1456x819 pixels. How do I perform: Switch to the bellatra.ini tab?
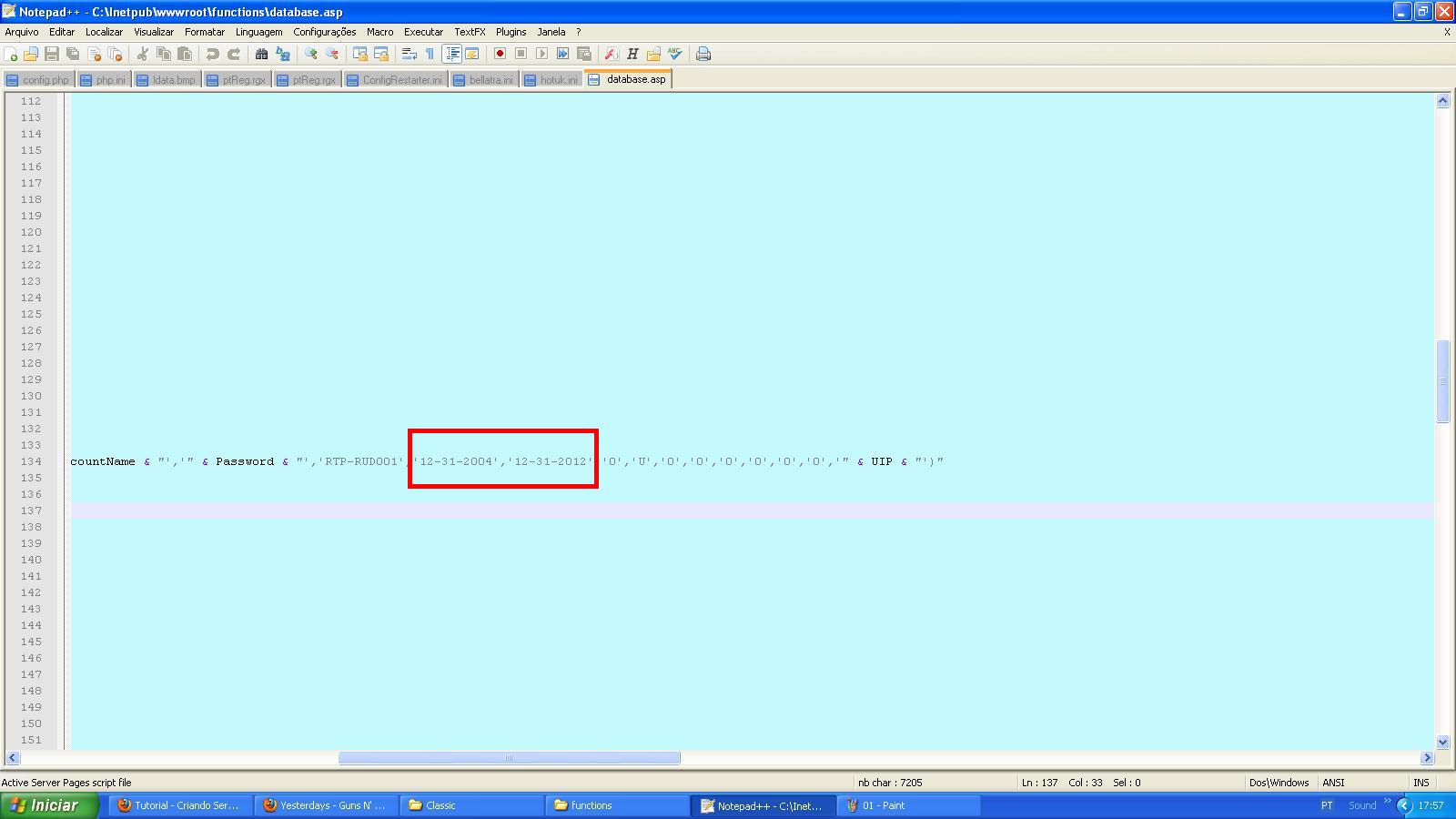(x=484, y=80)
